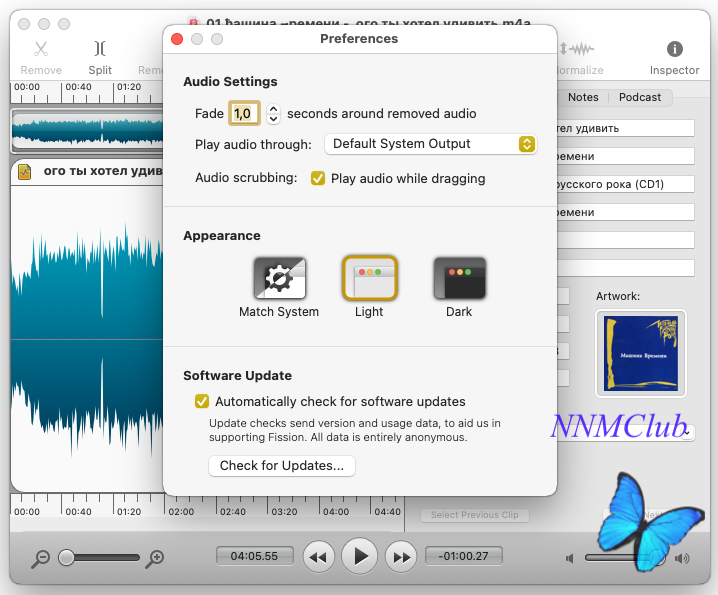Viewport: 718px width, 595px height.
Task: Click the Check for Updates button
Action: coord(282,466)
